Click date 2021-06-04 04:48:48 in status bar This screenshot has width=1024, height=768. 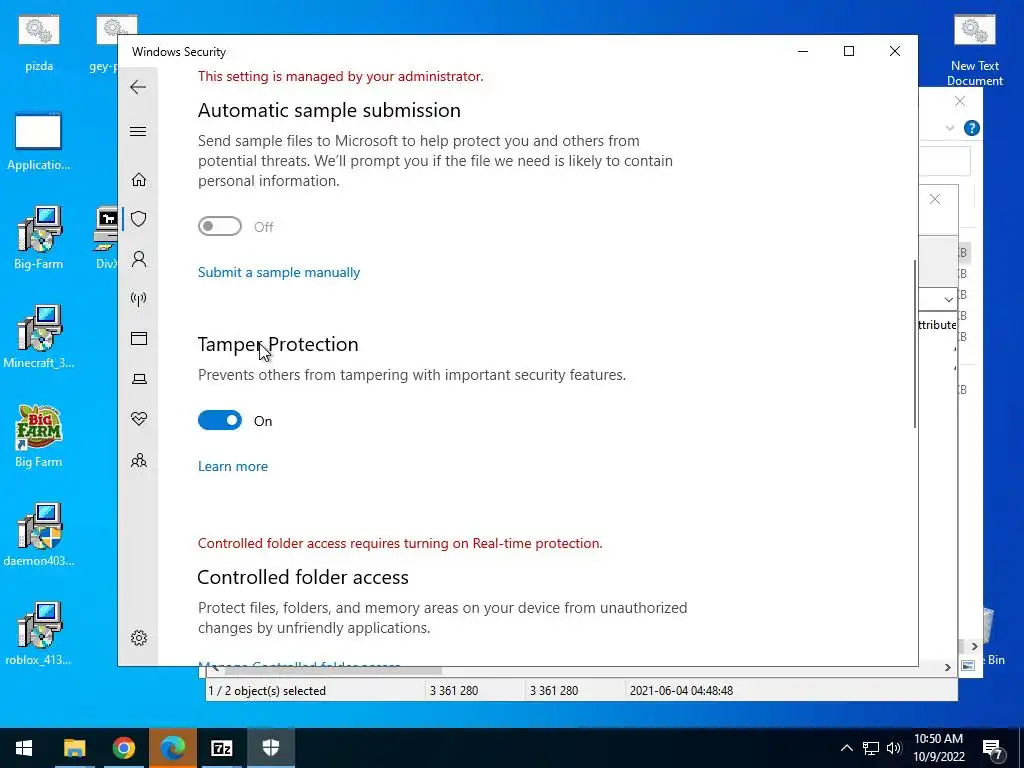(x=681, y=690)
